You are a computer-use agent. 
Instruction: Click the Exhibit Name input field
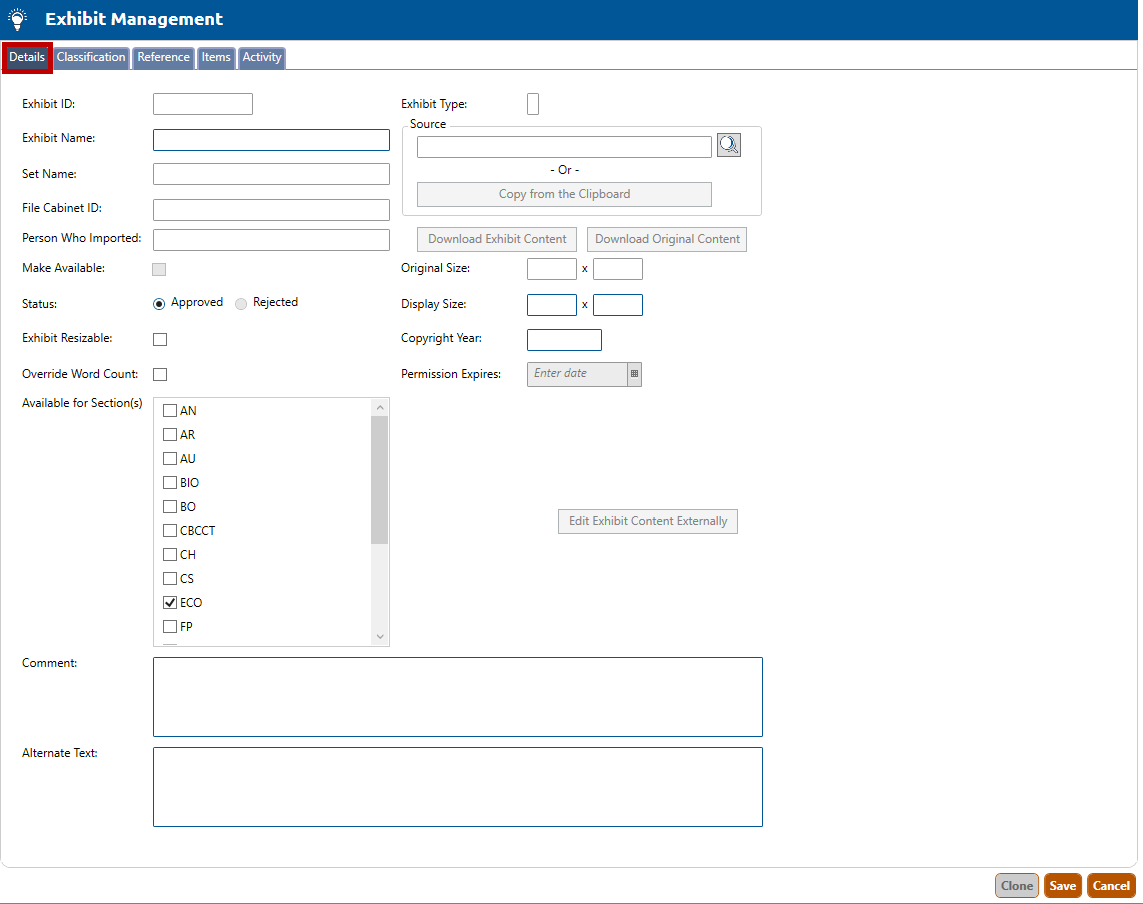(x=271, y=140)
